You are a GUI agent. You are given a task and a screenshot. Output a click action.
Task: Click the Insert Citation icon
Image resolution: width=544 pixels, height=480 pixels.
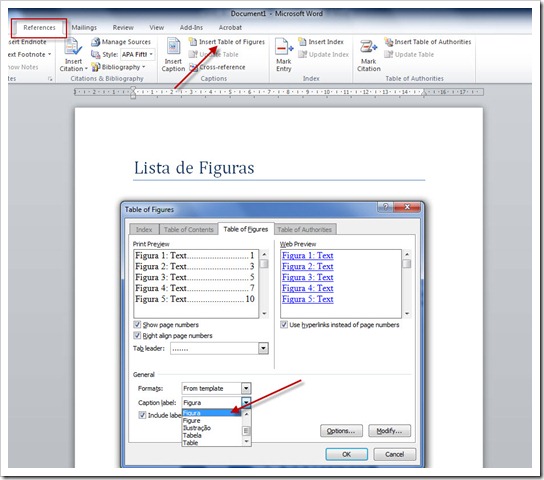tap(73, 47)
